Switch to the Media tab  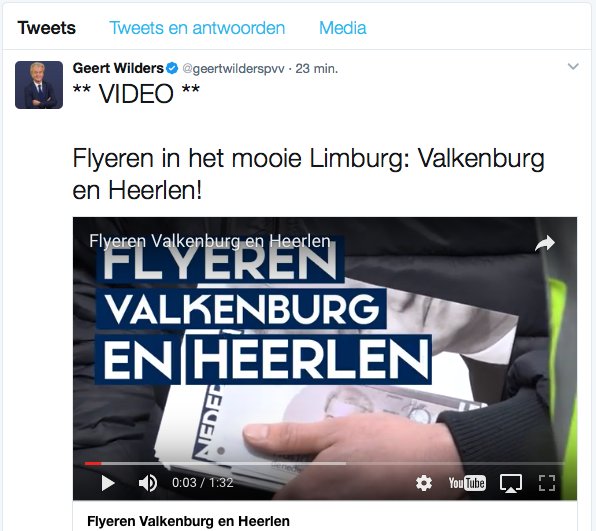coord(343,28)
